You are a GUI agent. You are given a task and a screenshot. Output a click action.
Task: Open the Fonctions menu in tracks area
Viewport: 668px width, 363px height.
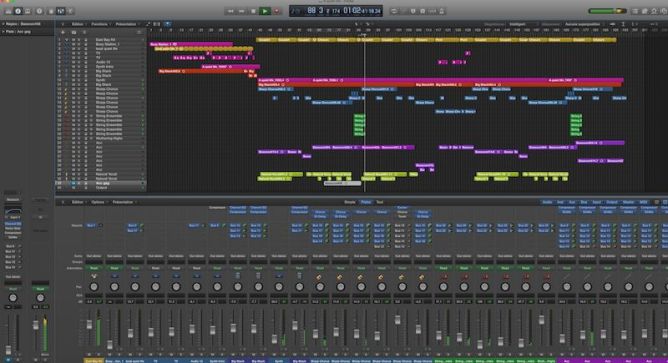(x=99, y=24)
